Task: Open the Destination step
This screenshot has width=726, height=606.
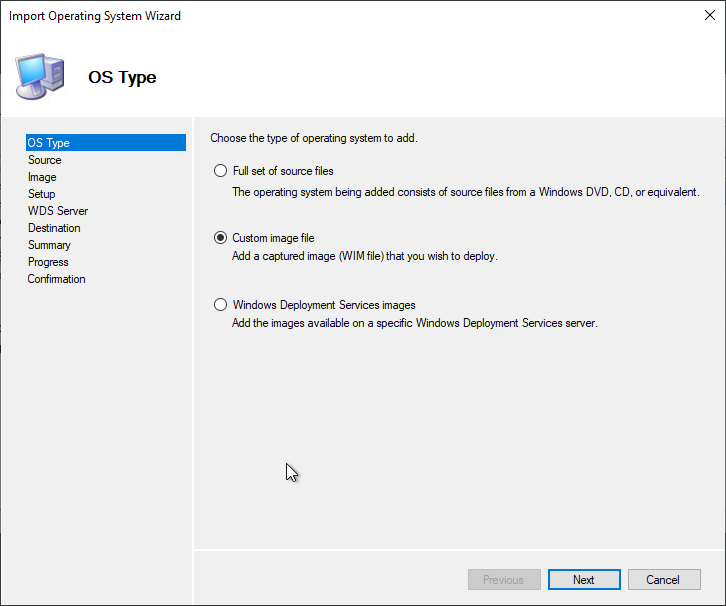Action: [x=54, y=228]
